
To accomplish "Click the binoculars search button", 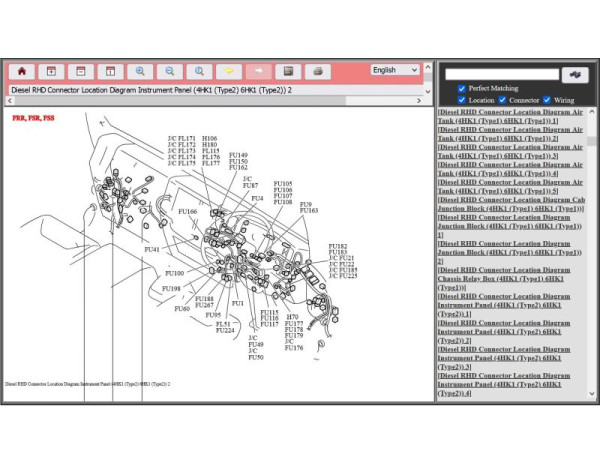I will pos(575,74).
